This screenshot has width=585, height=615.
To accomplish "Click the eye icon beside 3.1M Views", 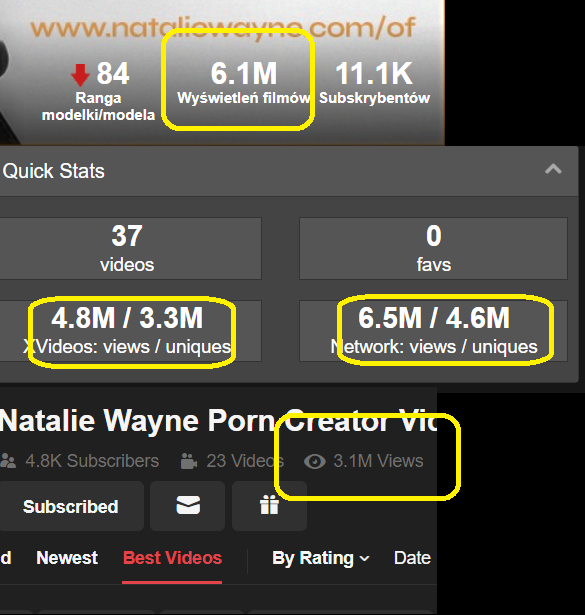I will (x=314, y=461).
